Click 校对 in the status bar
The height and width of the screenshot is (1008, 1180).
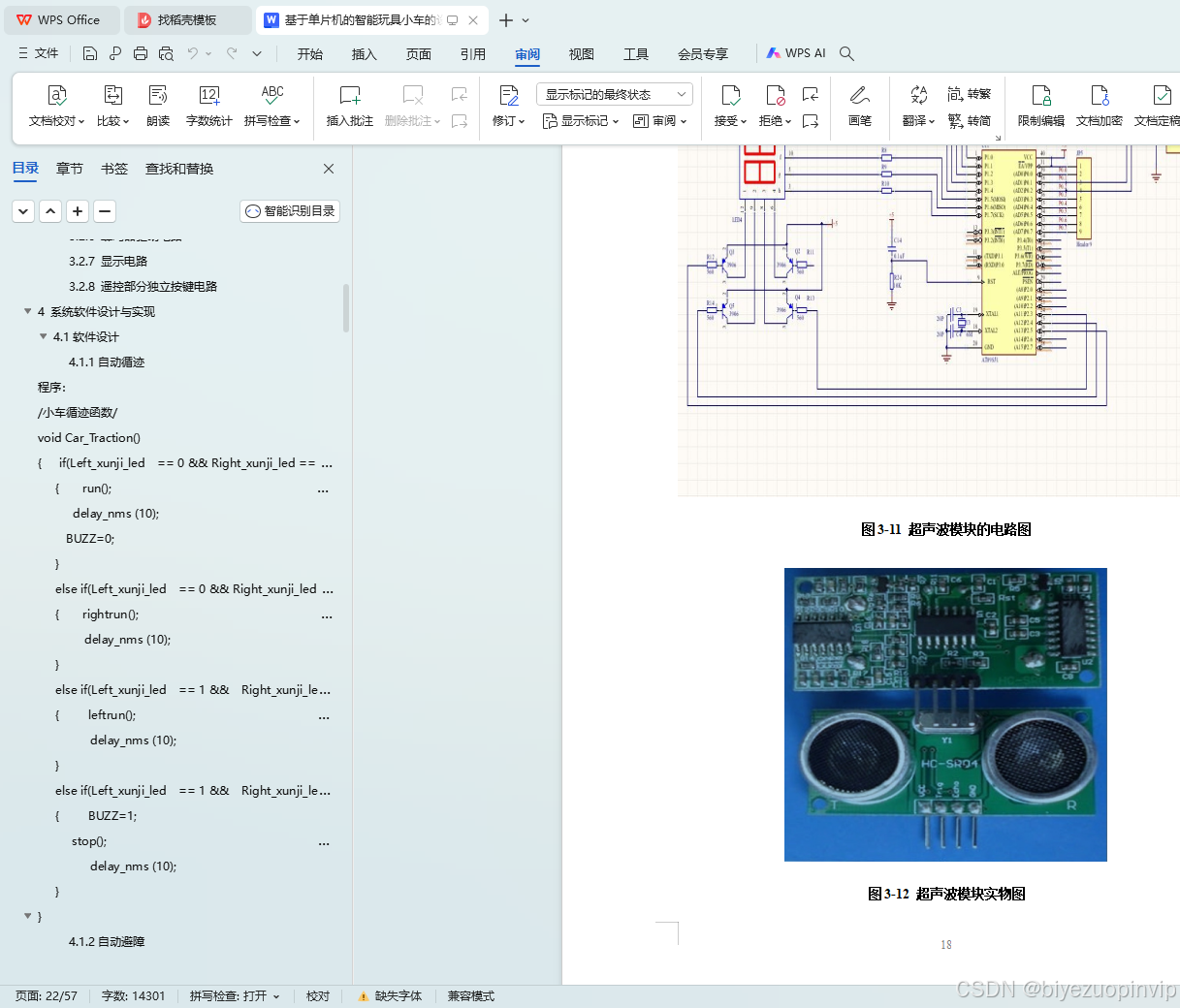318,996
